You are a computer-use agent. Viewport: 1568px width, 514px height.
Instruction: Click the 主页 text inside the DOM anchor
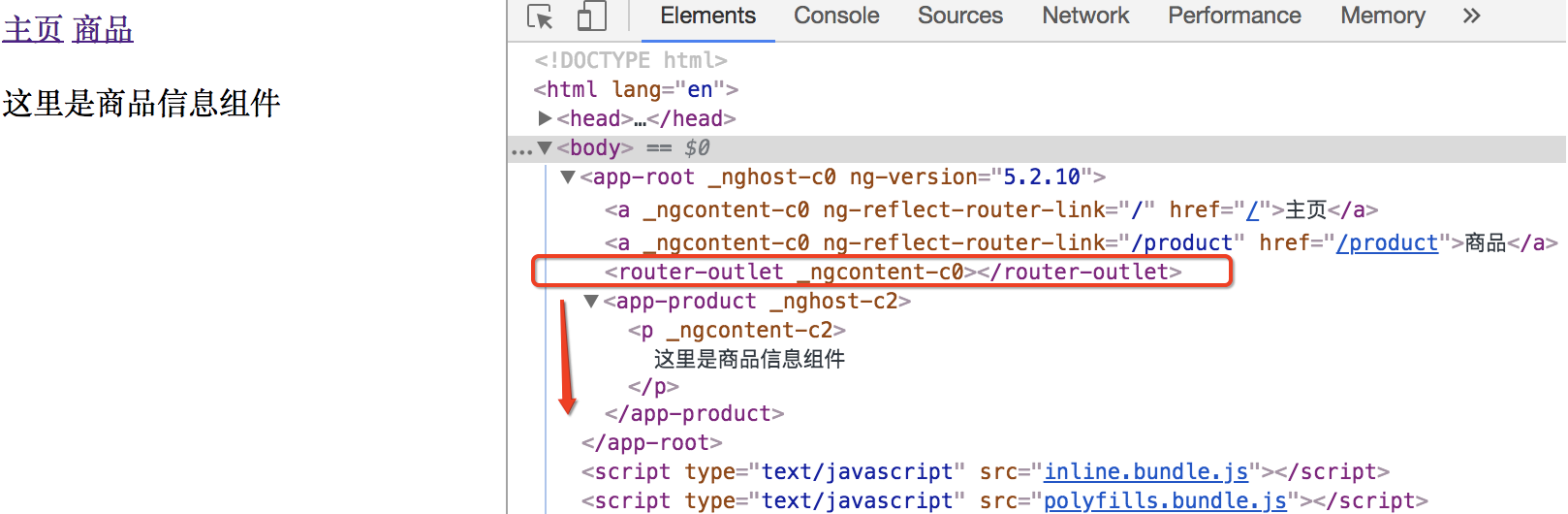click(1305, 210)
